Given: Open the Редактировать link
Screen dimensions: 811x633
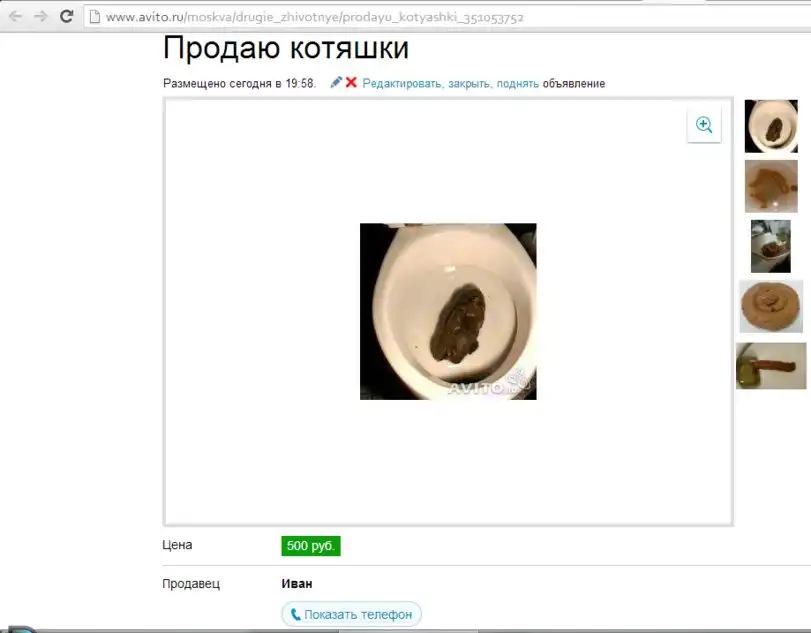Looking at the screenshot, I should pyautogui.click(x=402, y=84).
